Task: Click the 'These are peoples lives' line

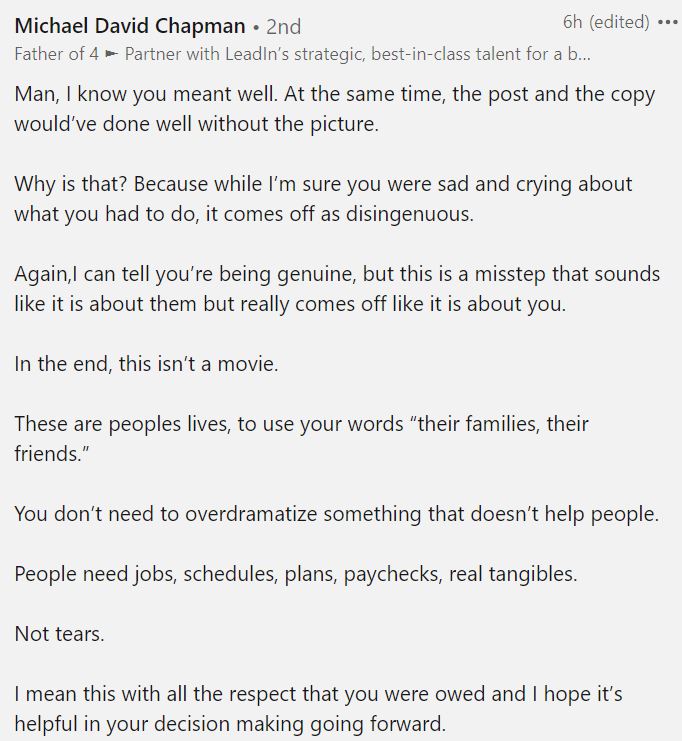Action: pos(302,424)
